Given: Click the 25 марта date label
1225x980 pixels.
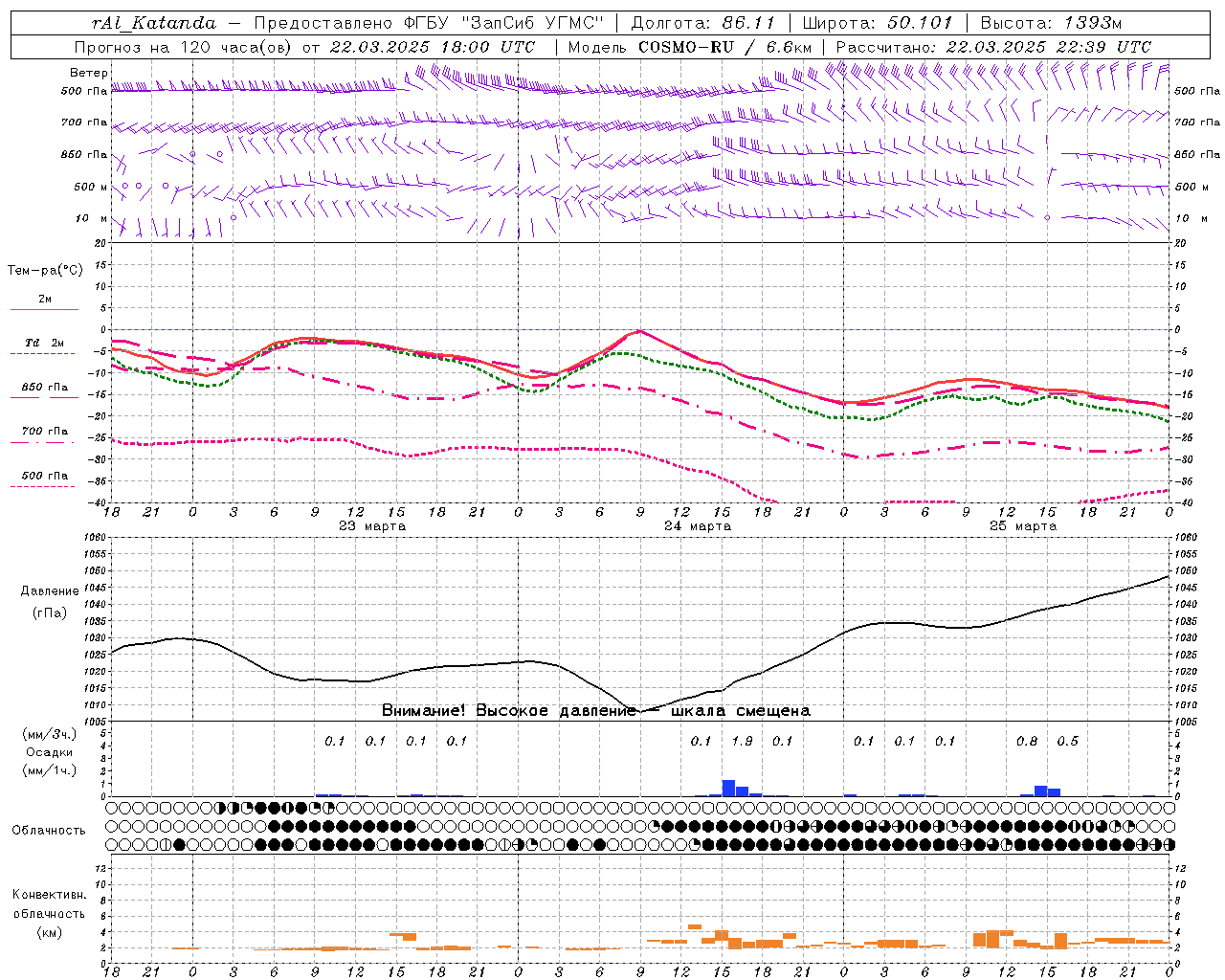Looking at the screenshot, I should (x=1023, y=526).
